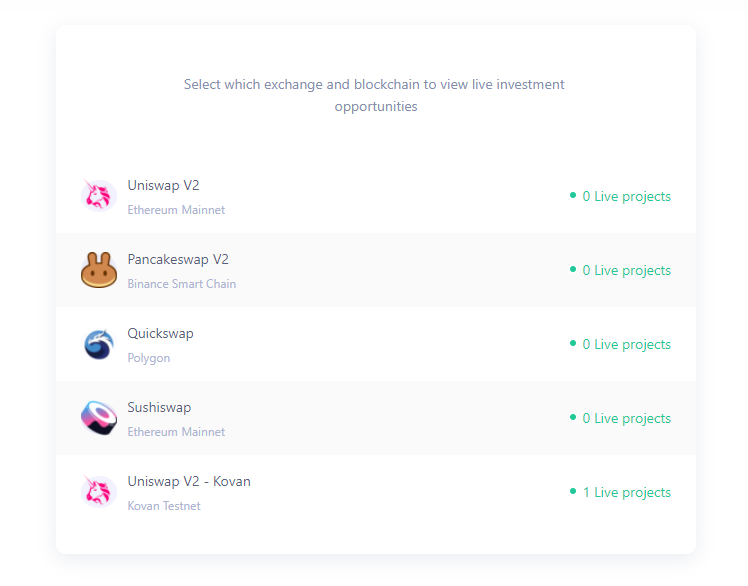Open the Quickswap exchange entry
The width and height of the screenshot is (748, 586).
[376, 344]
